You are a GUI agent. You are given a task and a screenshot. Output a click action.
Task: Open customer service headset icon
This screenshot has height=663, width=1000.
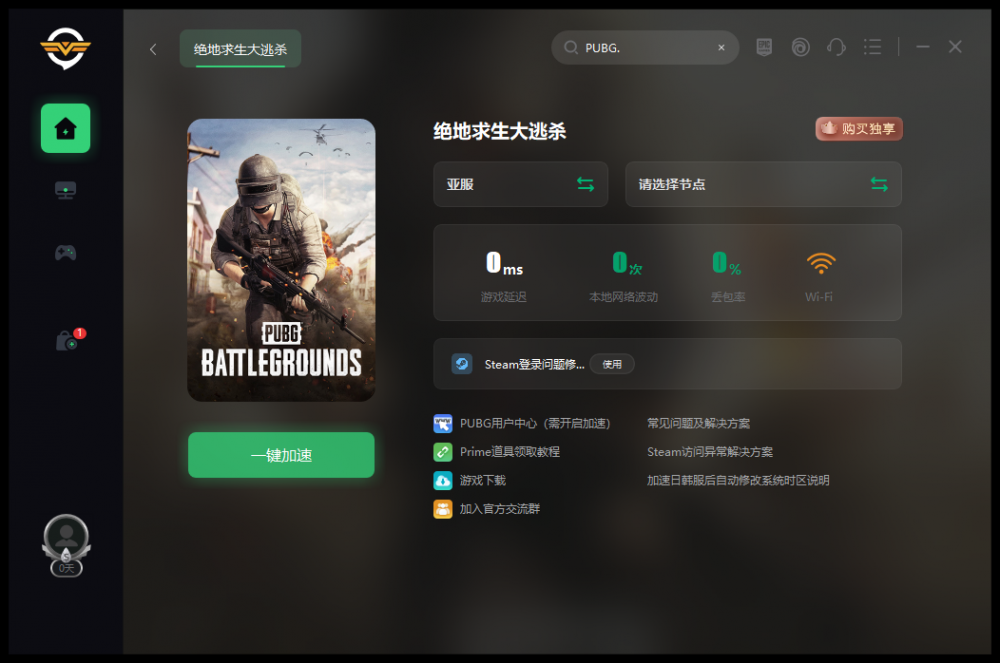(x=836, y=47)
